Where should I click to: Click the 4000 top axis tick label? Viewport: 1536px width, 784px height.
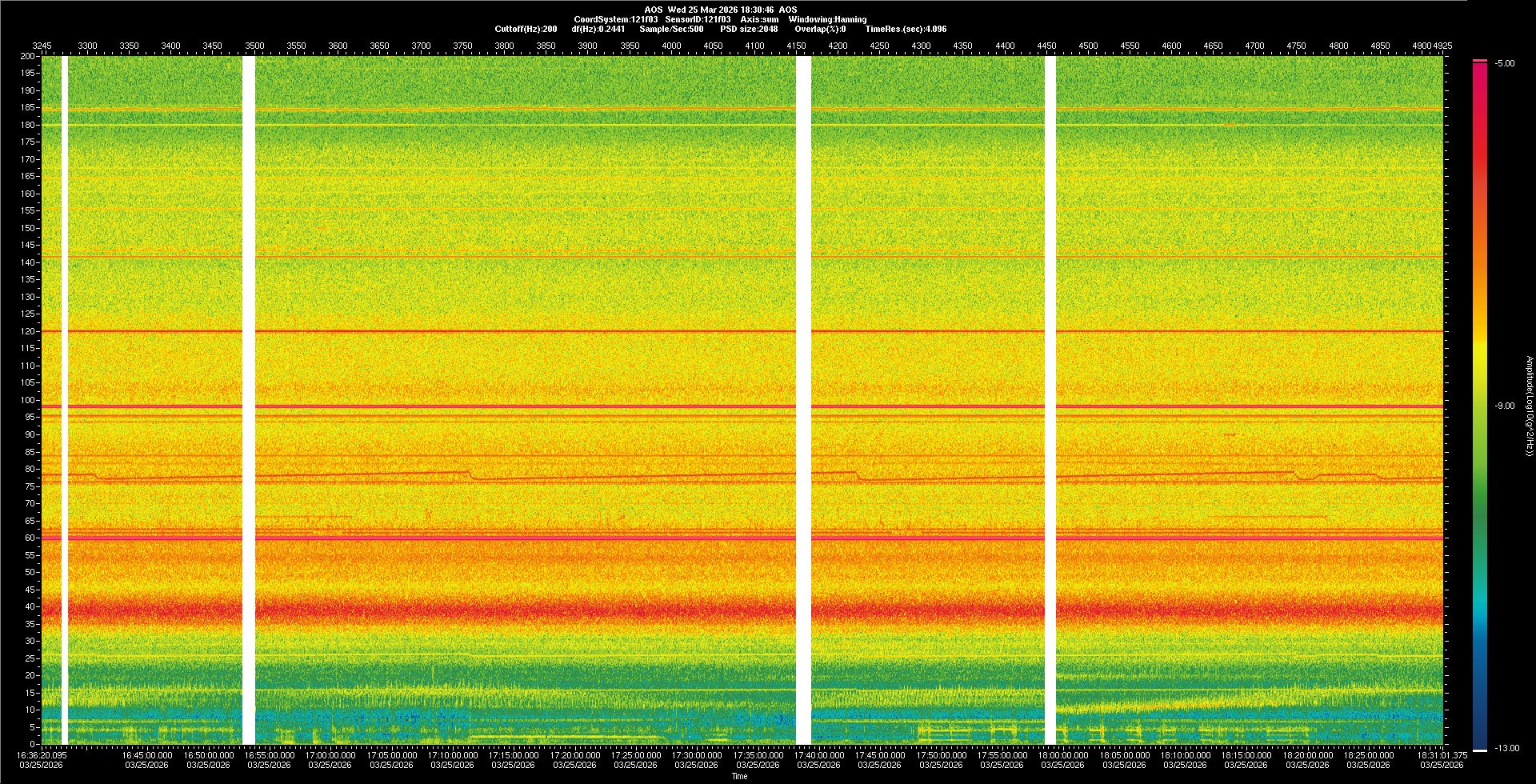671,46
